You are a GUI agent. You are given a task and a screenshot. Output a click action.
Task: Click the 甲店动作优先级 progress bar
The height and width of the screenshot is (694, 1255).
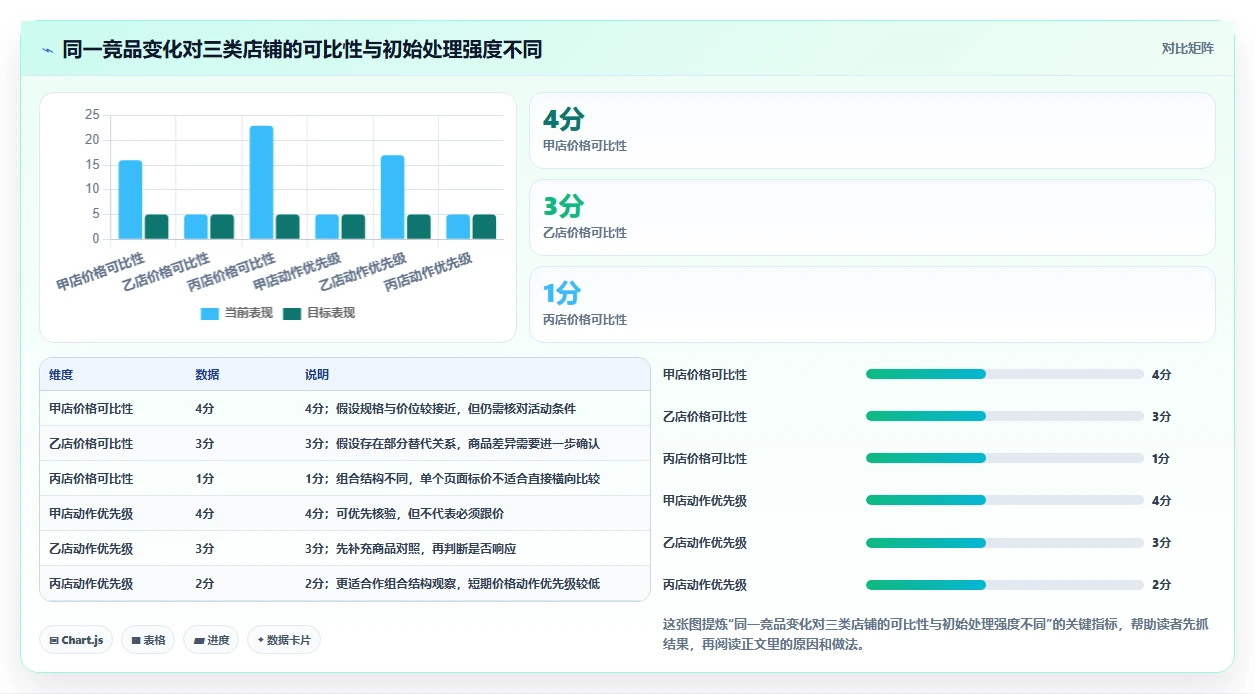tap(1004, 500)
